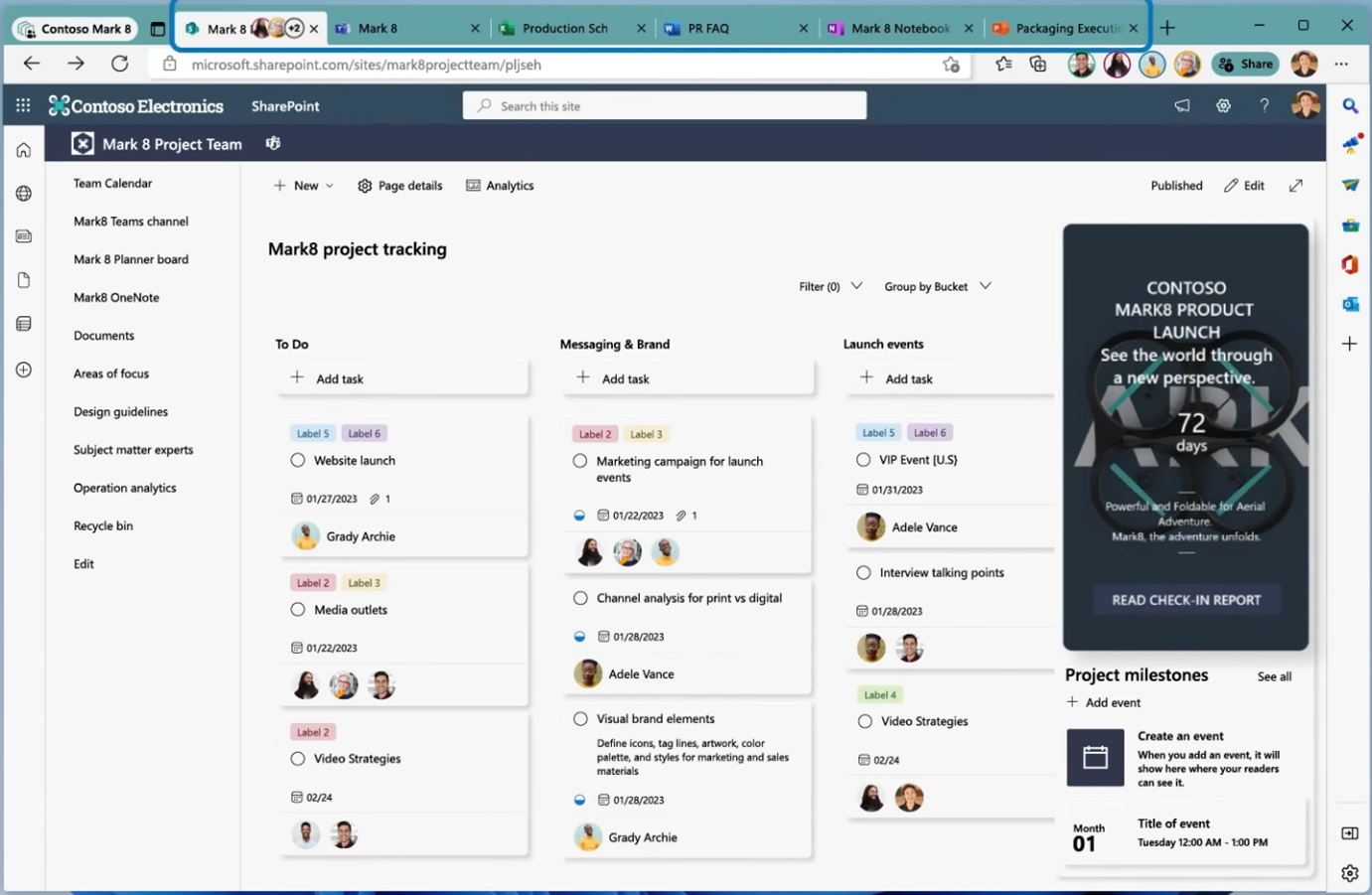
Task: Go back with the browser back arrow
Action: [32, 64]
